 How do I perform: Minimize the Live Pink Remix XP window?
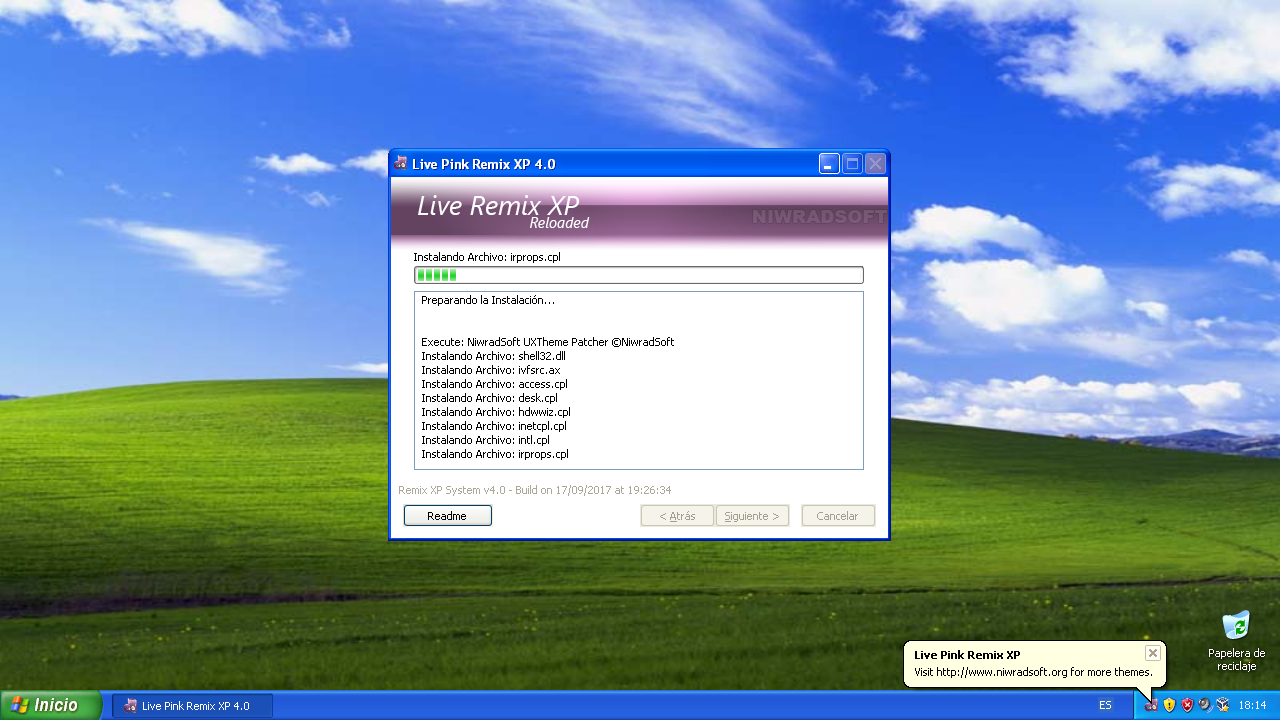pos(829,164)
